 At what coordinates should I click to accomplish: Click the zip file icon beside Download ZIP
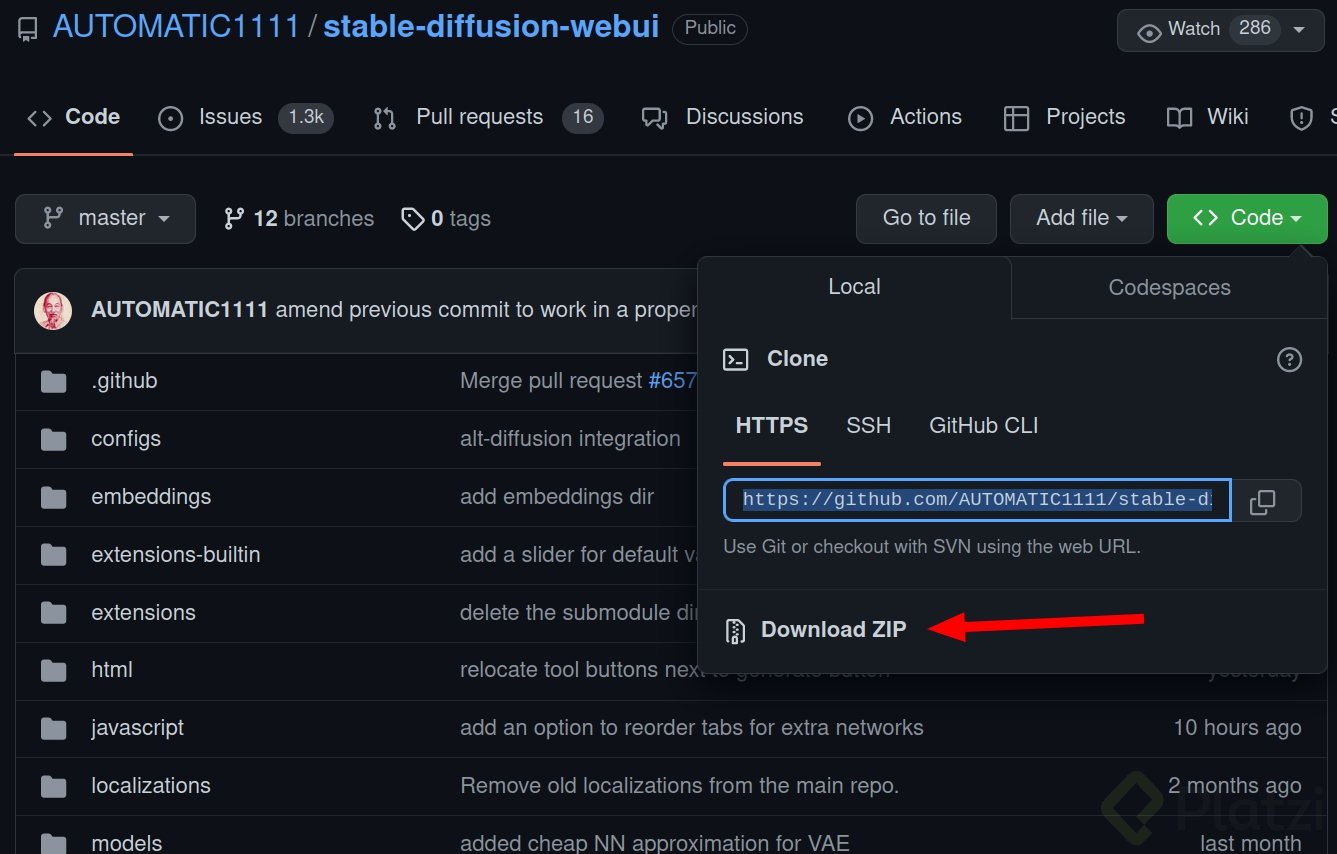pos(736,631)
